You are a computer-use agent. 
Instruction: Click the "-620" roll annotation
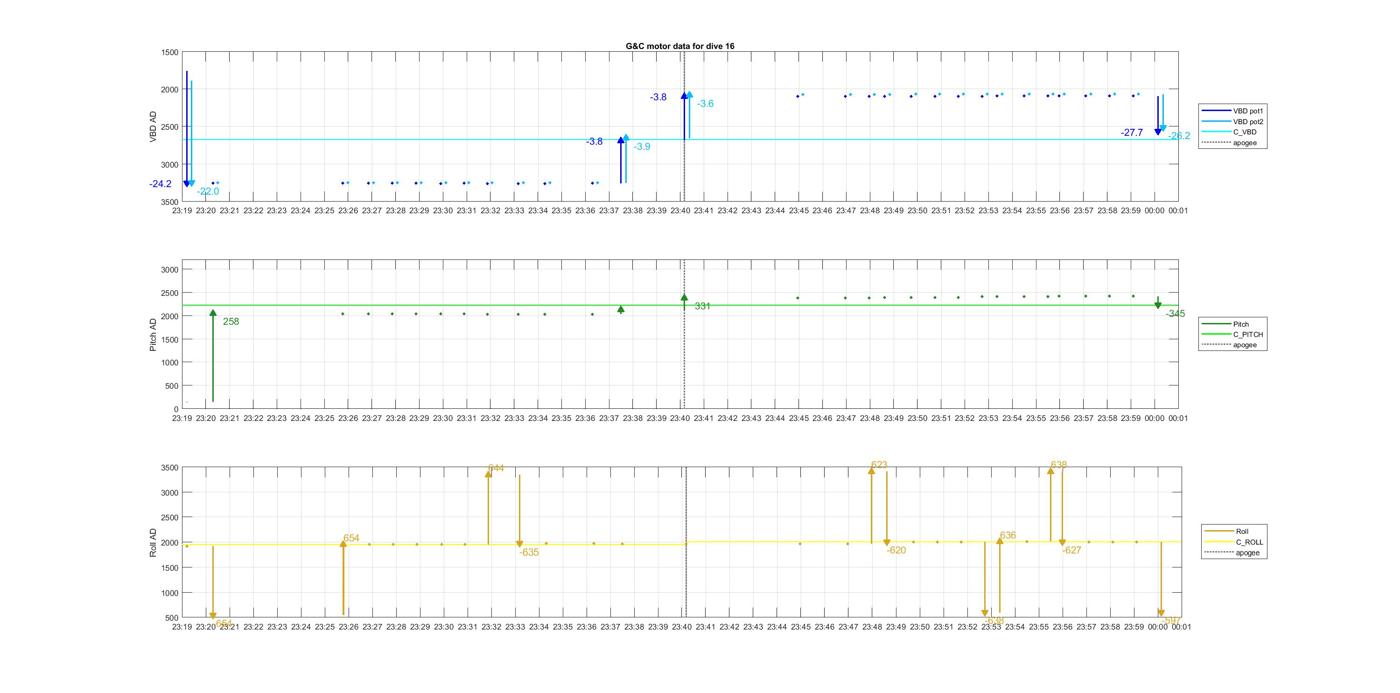pos(896,550)
